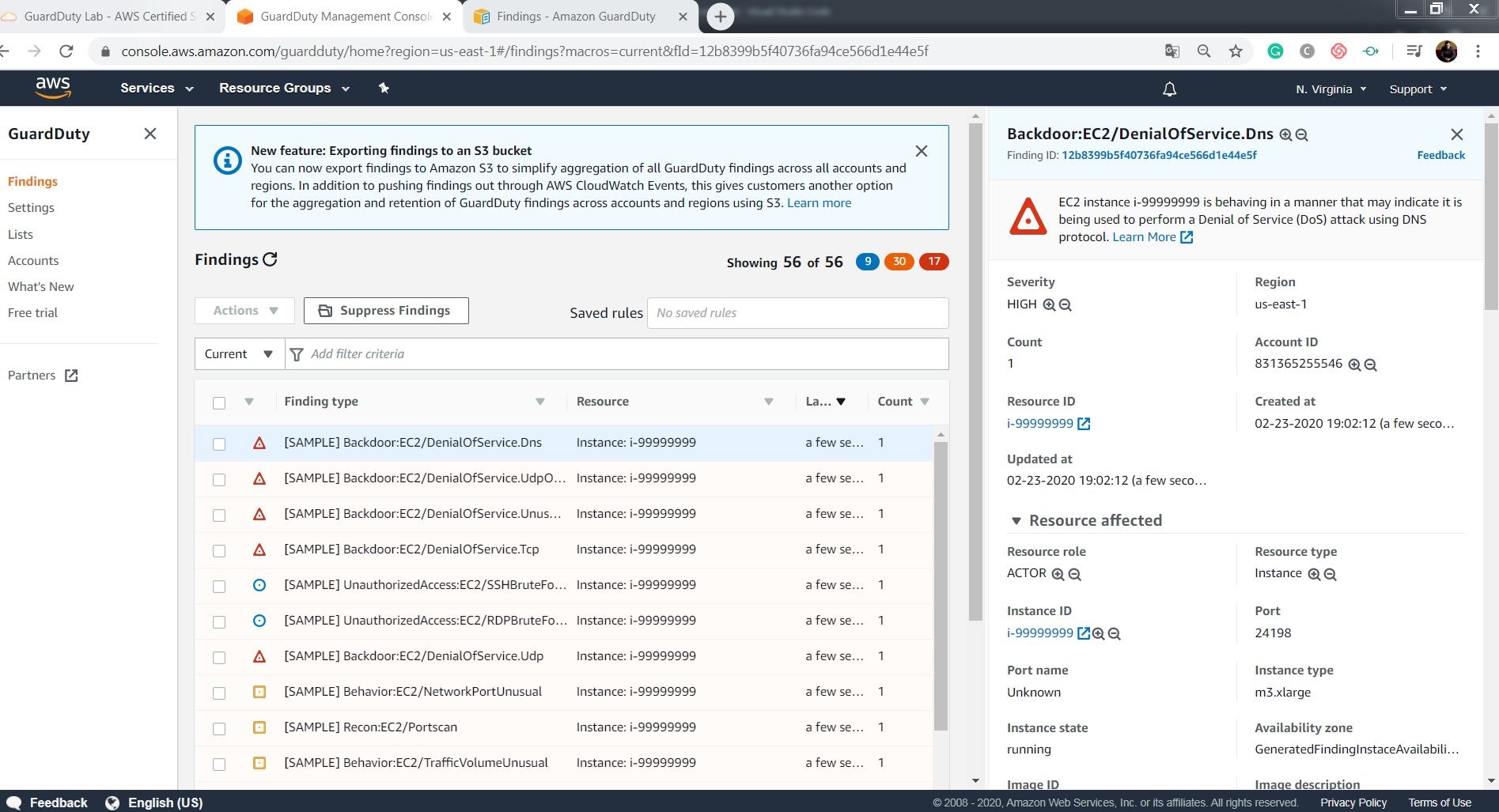This screenshot has width=1499, height=812.
Task: Click the Suppress Findings button
Action: pyautogui.click(x=386, y=311)
